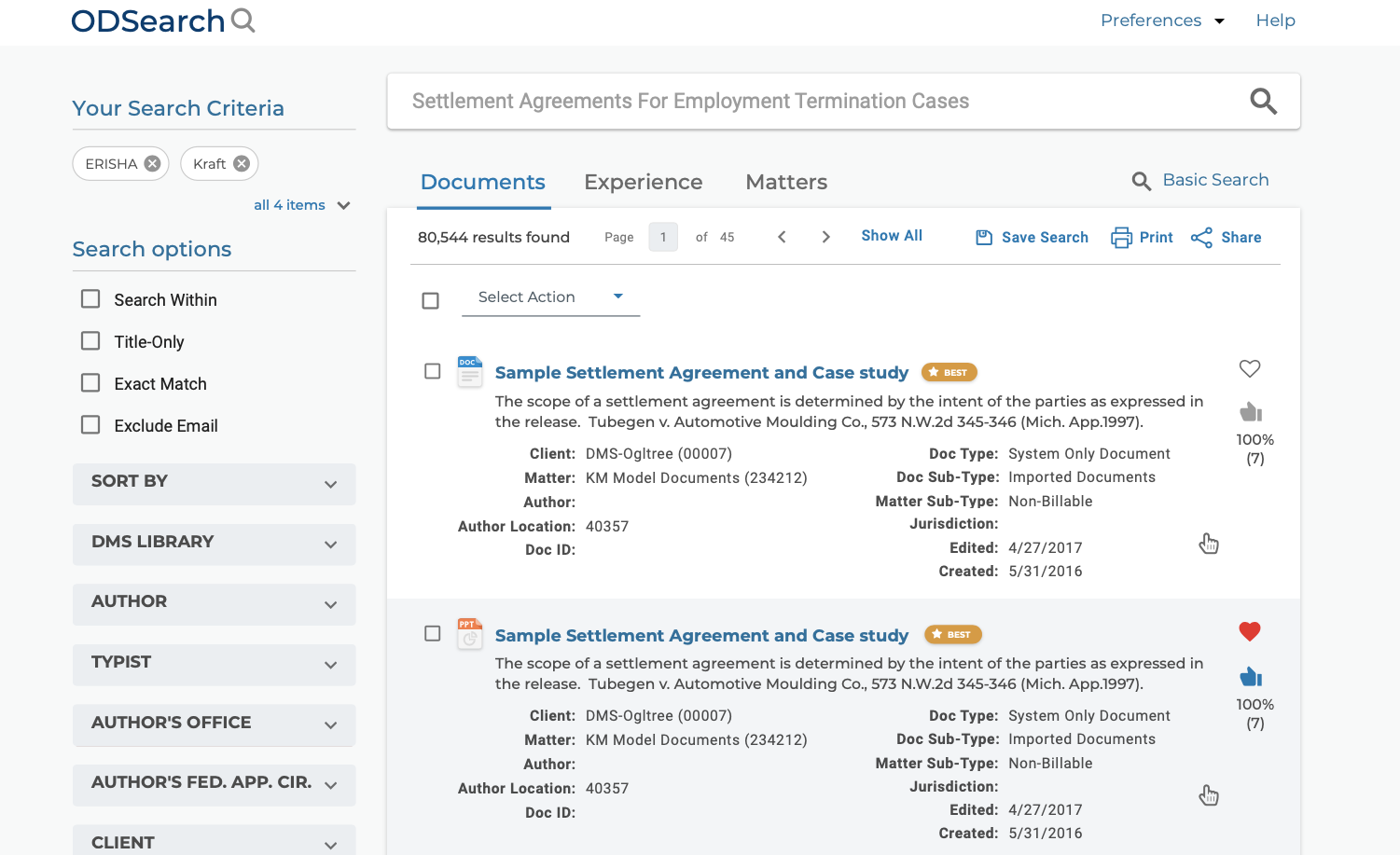Open second Sample Settlement Agreement title link

tap(701, 635)
